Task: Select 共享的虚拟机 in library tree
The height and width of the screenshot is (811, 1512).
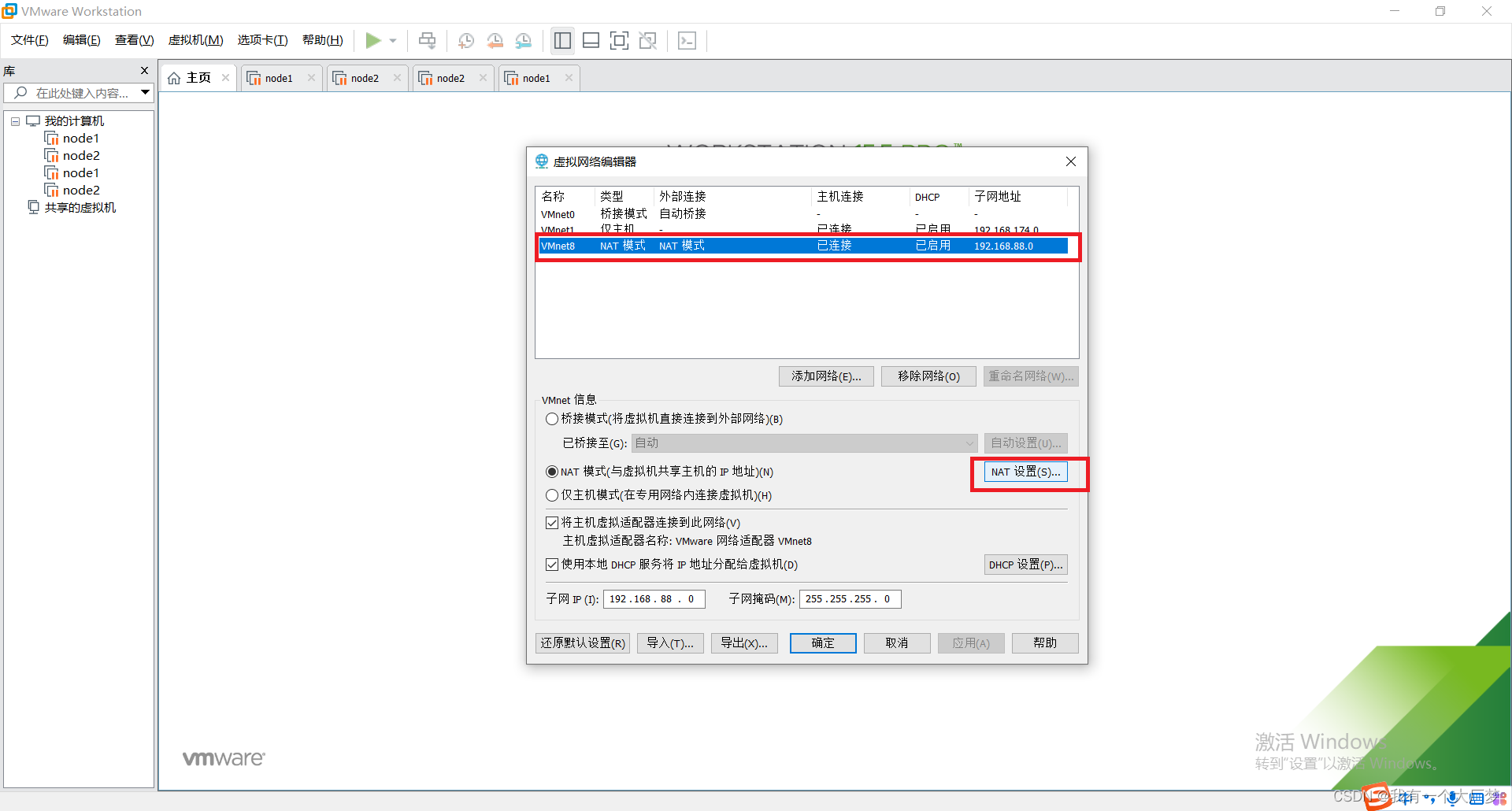Action: point(72,208)
